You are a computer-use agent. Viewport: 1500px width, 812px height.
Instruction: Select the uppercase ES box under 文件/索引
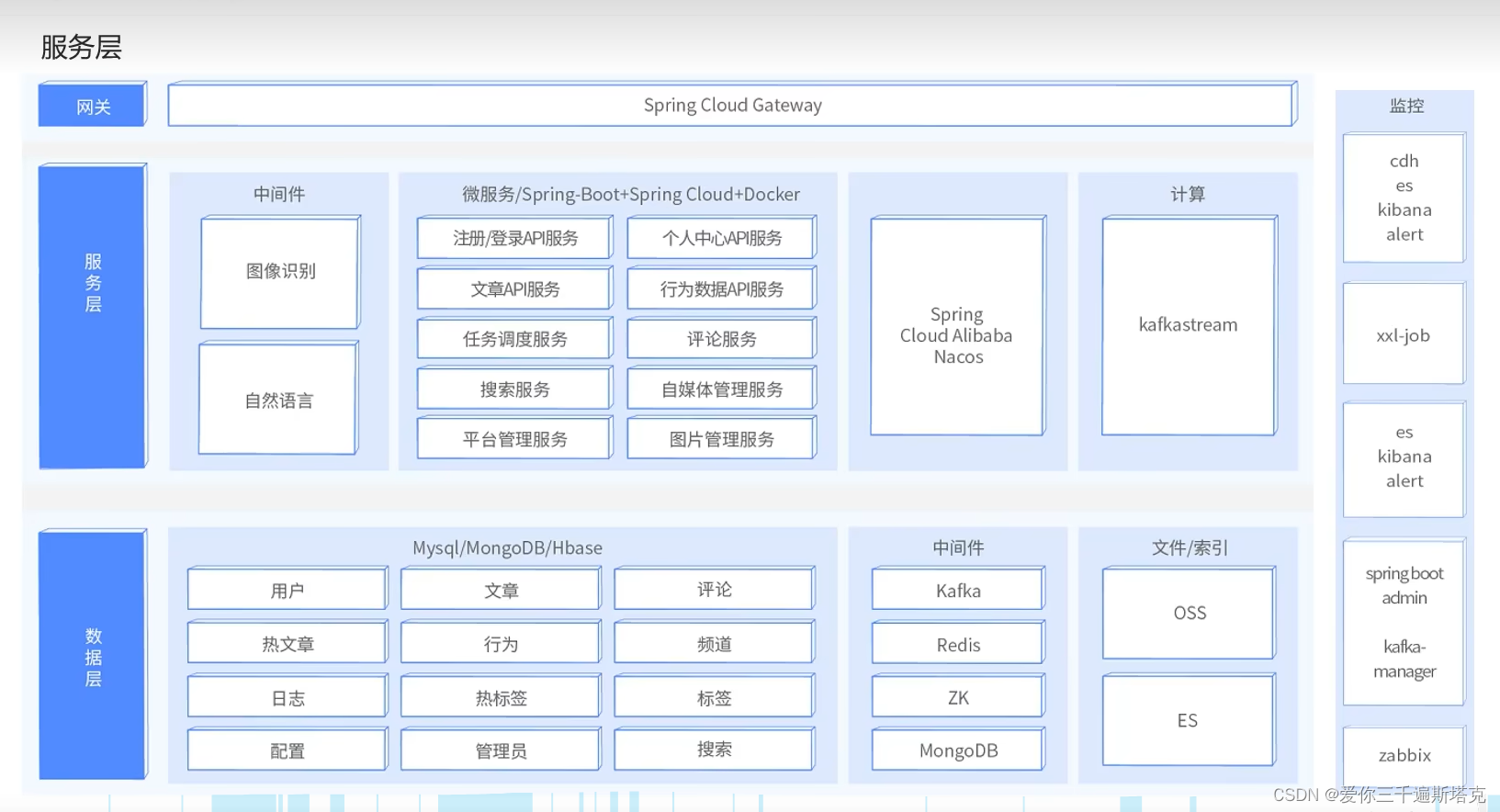point(1189,720)
